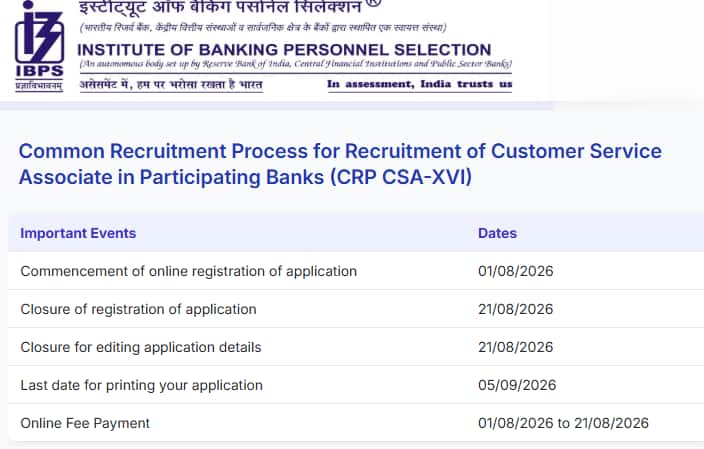Click the Dates column header
This screenshot has width=704, height=449.
click(x=497, y=233)
